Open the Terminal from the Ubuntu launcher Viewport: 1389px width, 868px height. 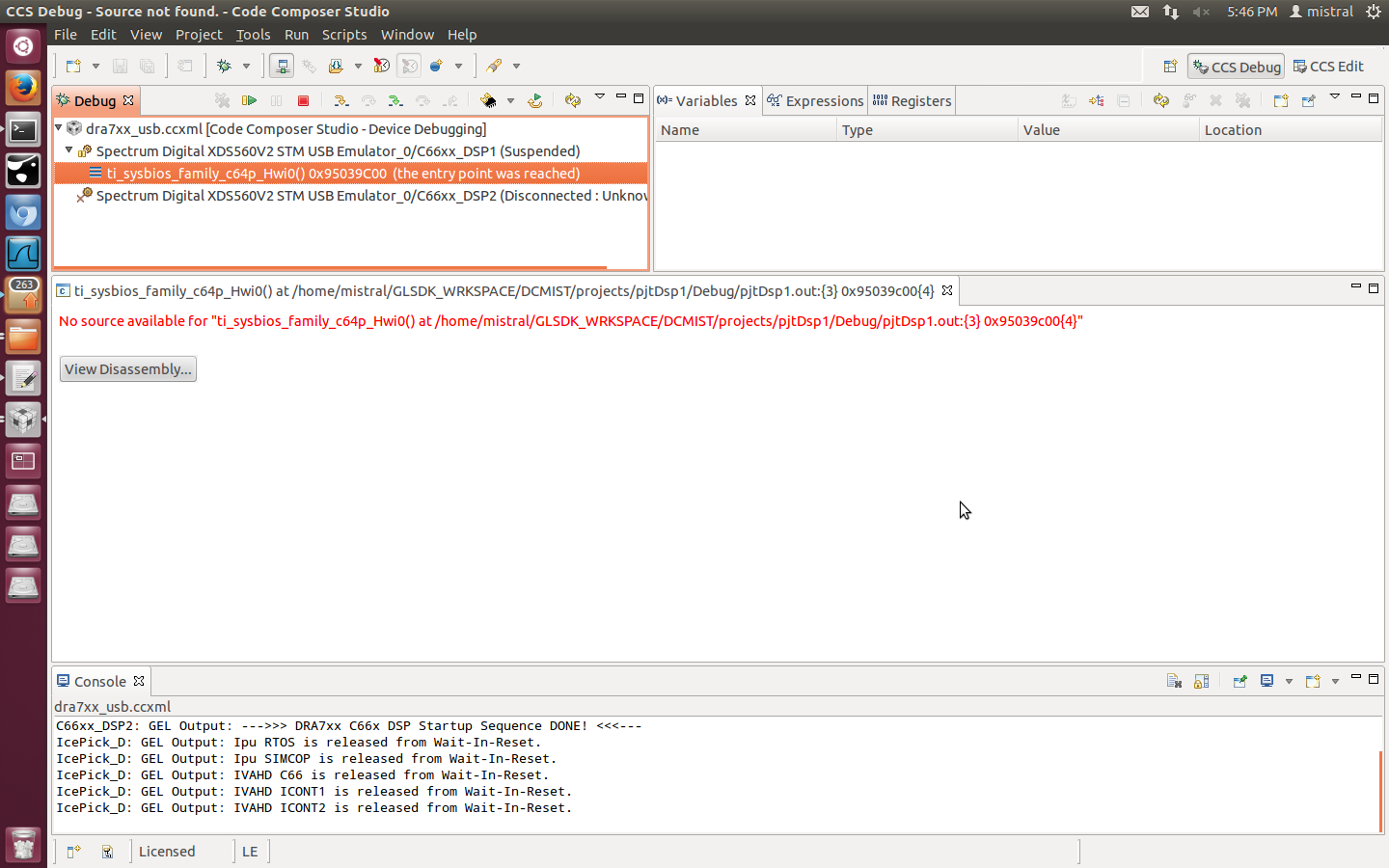tap(23, 128)
